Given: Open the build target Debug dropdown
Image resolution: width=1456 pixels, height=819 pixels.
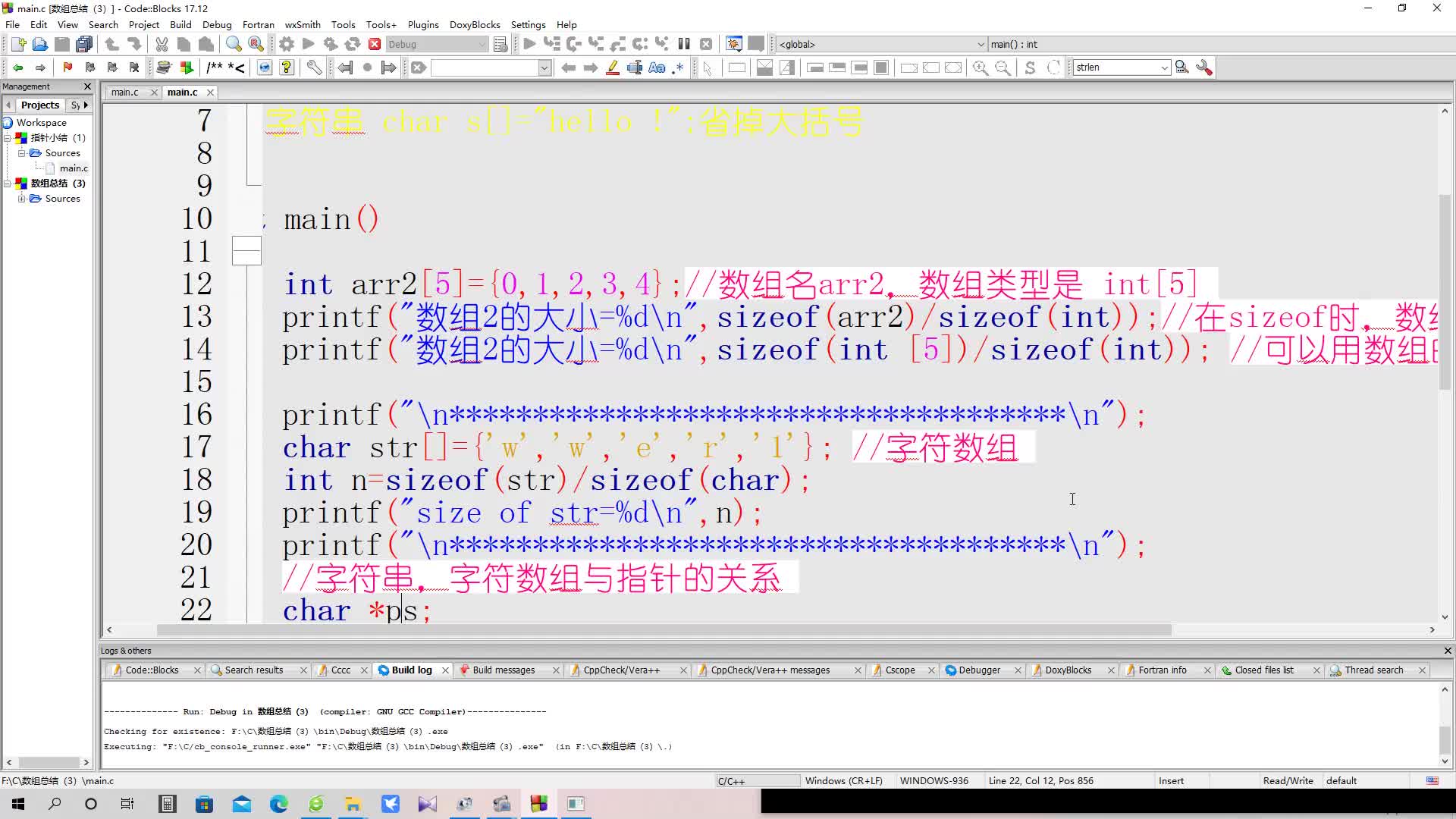Looking at the screenshot, I should pyautogui.click(x=437, y=44).
